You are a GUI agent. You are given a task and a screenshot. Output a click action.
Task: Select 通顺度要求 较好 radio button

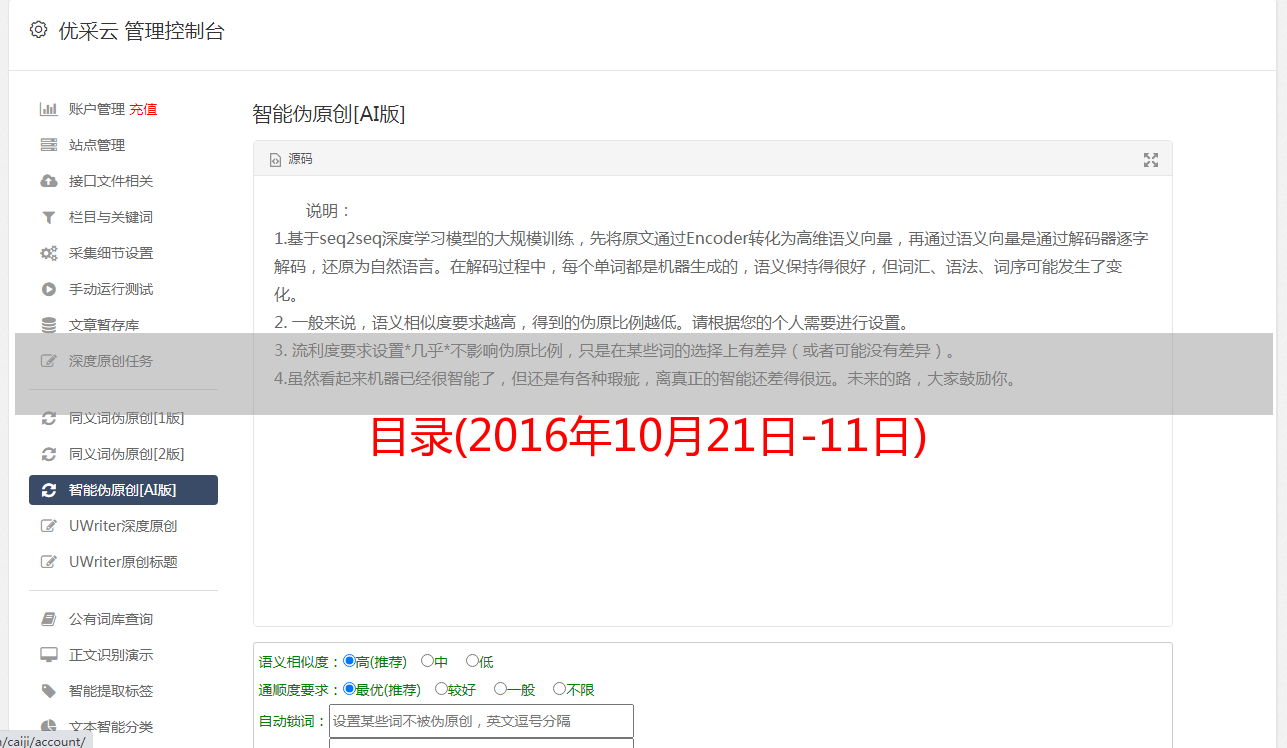441,689
